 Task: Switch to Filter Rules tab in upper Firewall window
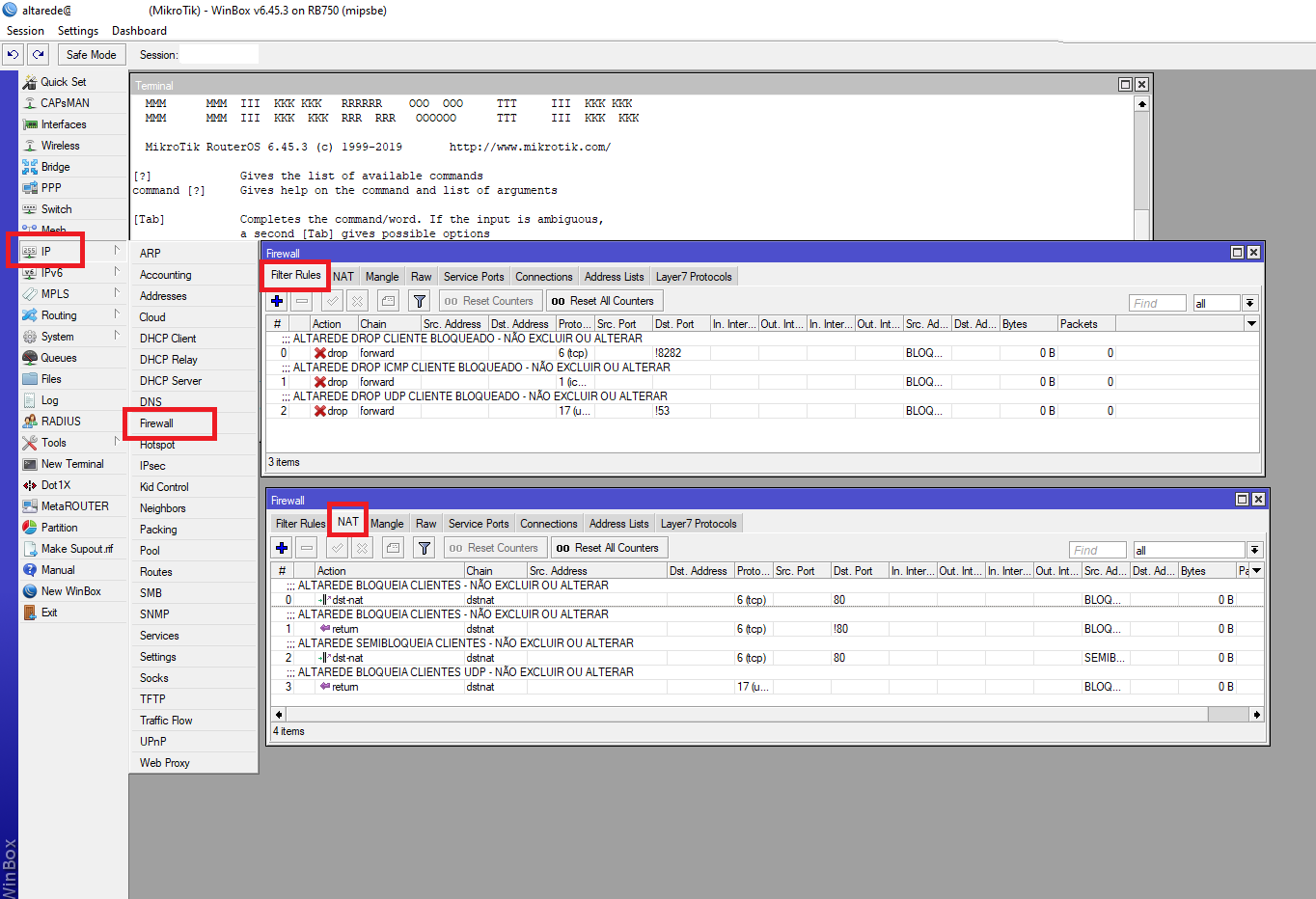(295, 276)
